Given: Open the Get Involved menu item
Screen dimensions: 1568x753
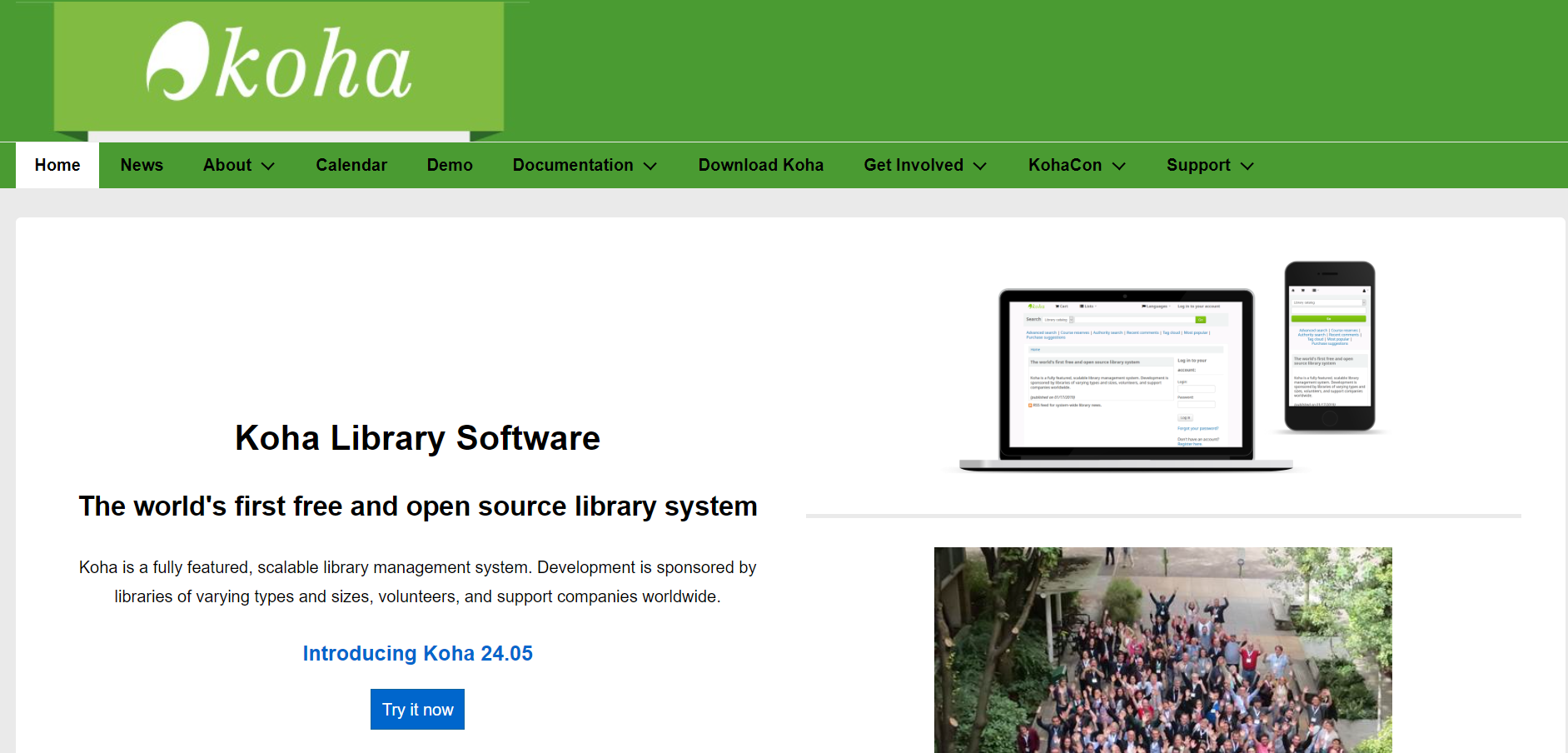Looking at the screenshot, I should (x=913, y=165).
